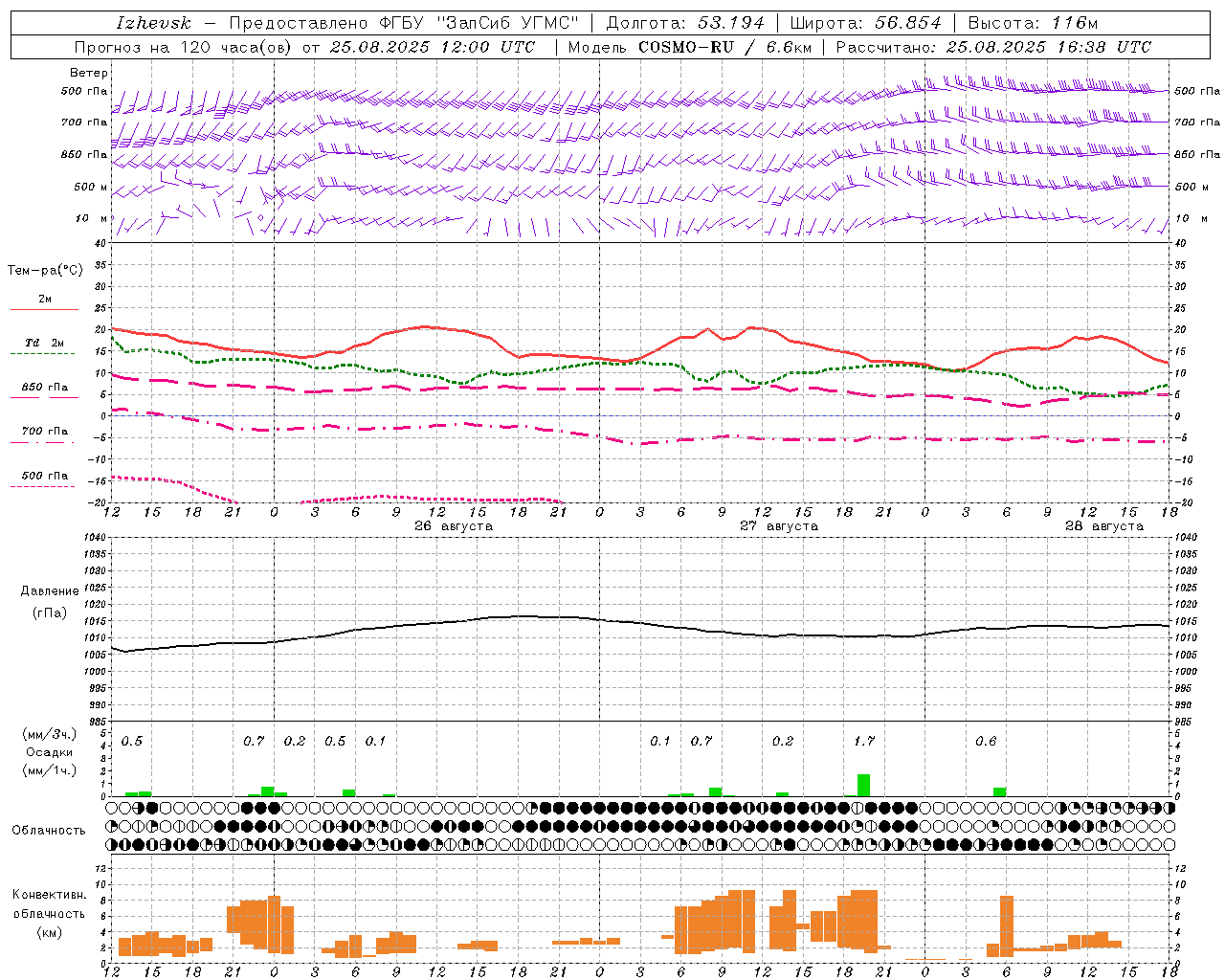Screen dimensions: 1225x980
Task: Click the 26 августа date label
Action: (454, 526)
